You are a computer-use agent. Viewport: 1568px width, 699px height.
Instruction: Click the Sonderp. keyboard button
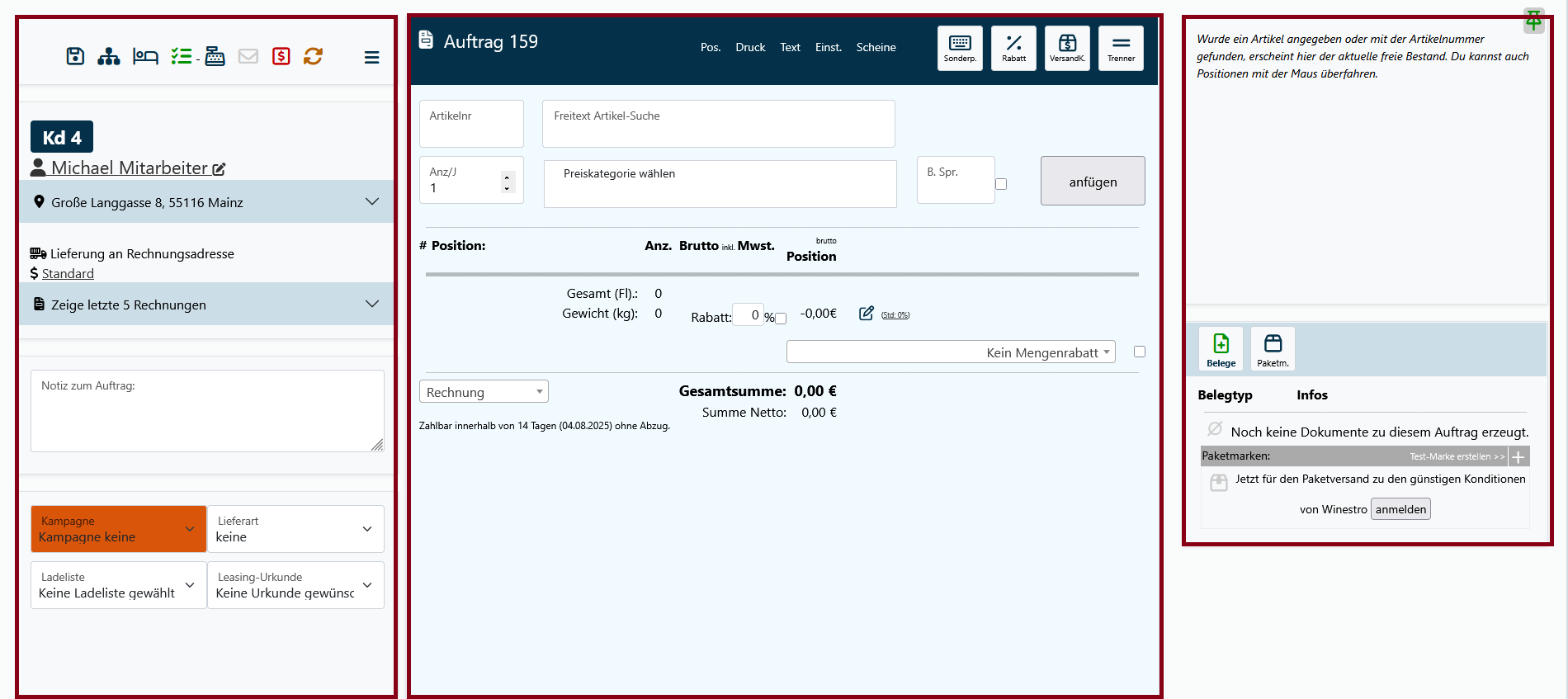click(x=960, y=48)
